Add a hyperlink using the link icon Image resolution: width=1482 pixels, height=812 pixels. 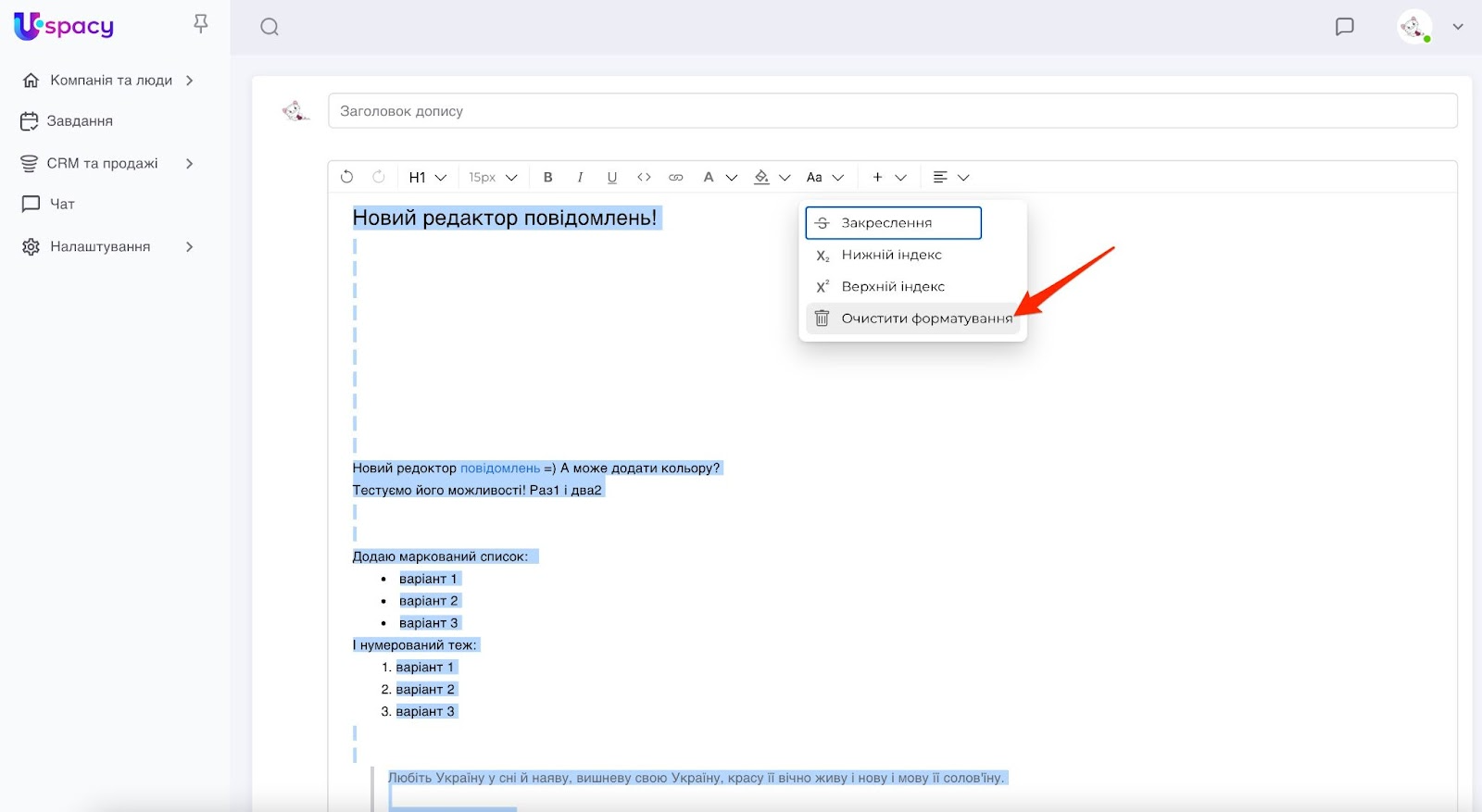click(x=676, y=177)
